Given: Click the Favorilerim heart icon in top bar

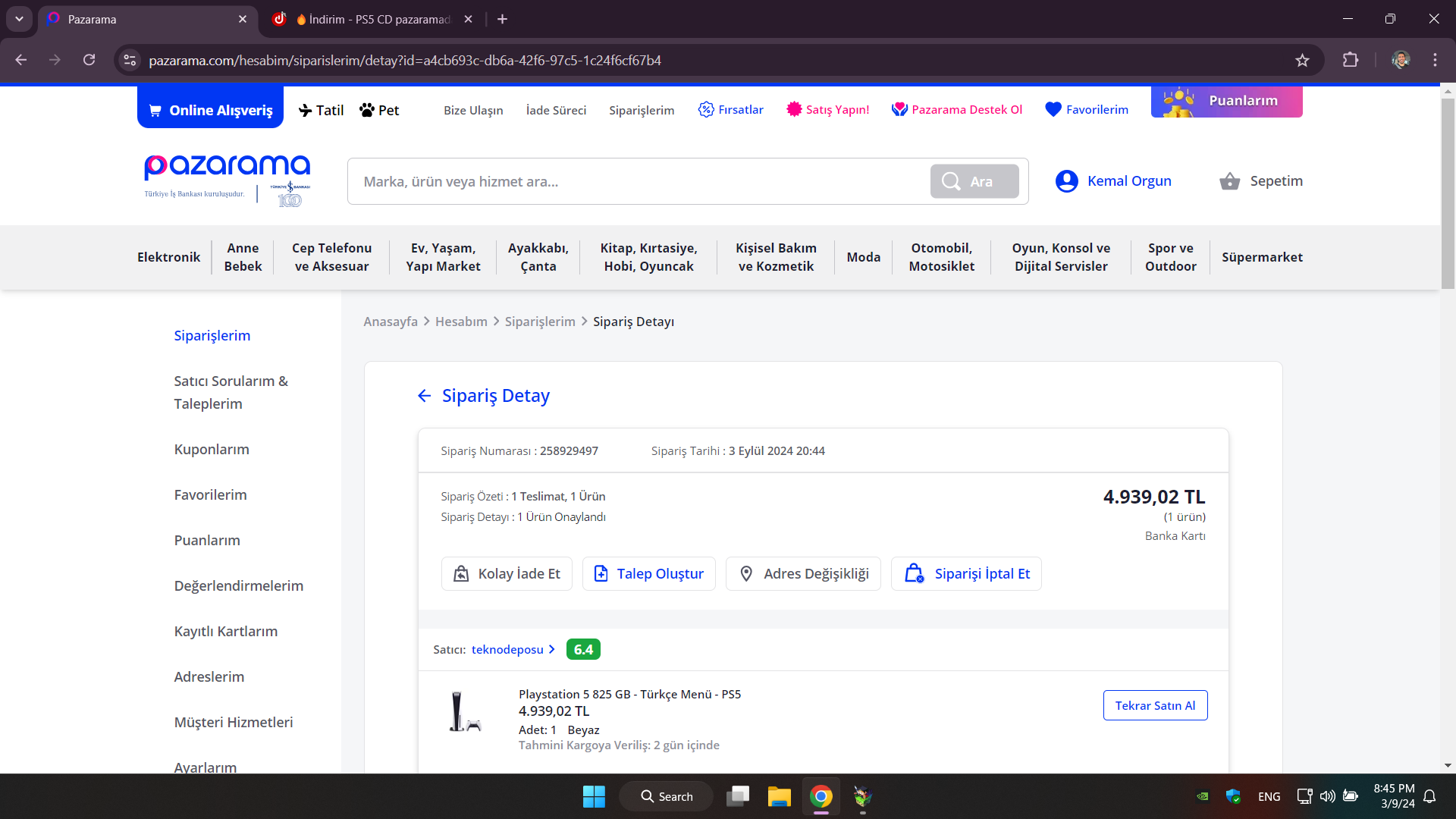Looking at the screenshot, I should click(x=1053, y=109).
